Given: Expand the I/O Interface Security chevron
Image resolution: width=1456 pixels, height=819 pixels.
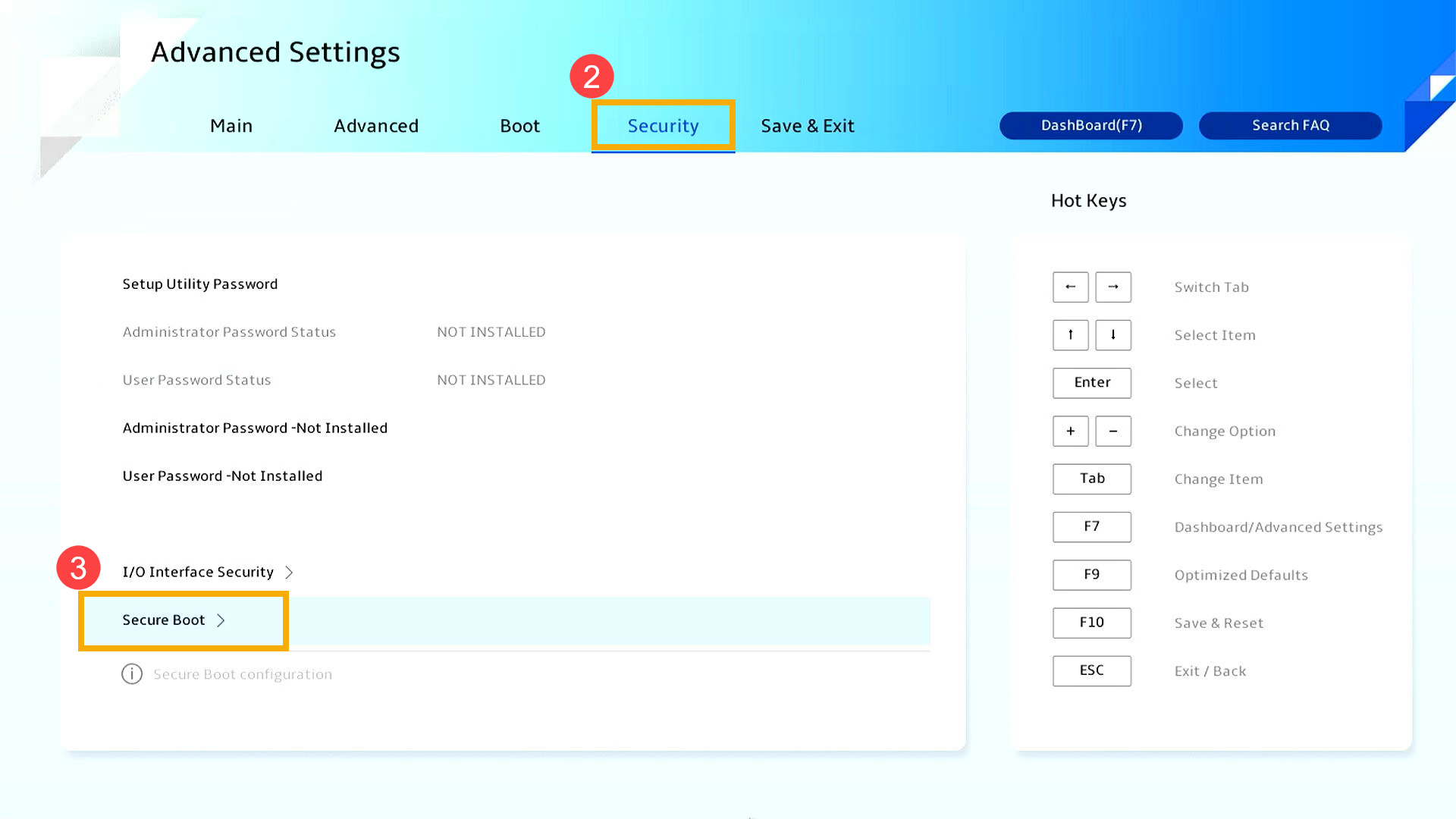Looking at the screenshot, I should (289, 573).
